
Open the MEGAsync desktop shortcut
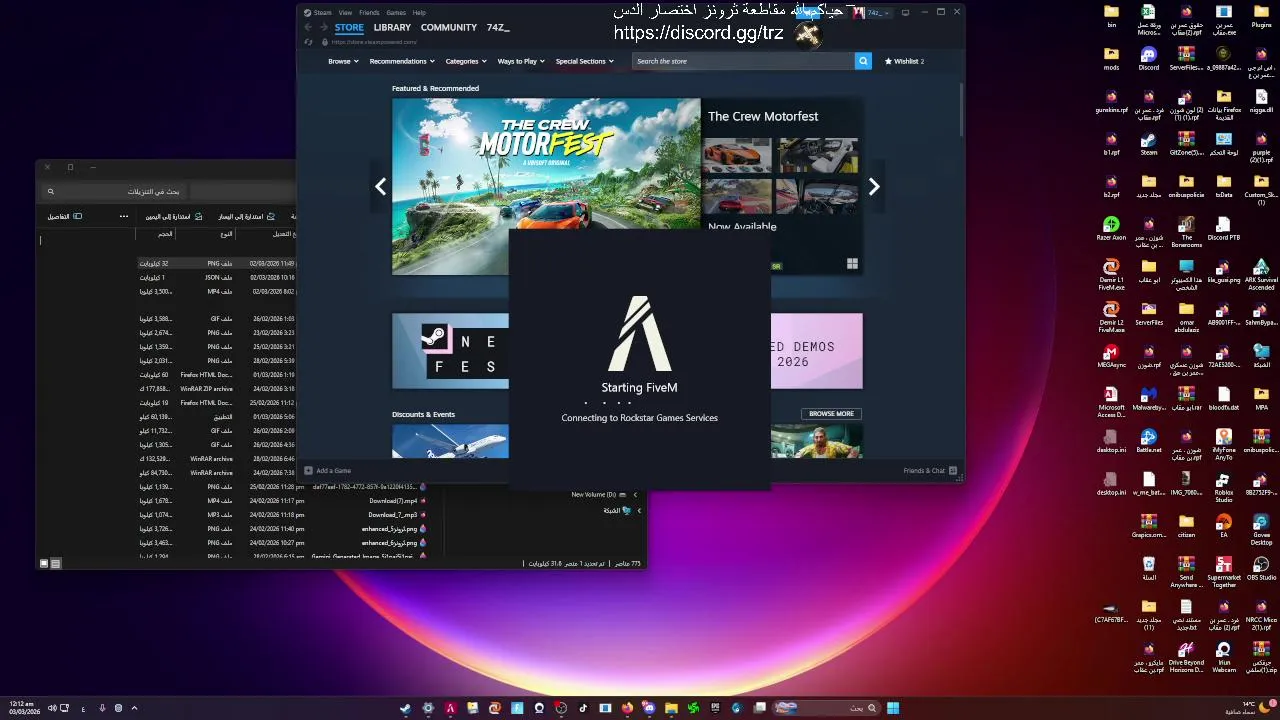click(x=1111, y=356)
